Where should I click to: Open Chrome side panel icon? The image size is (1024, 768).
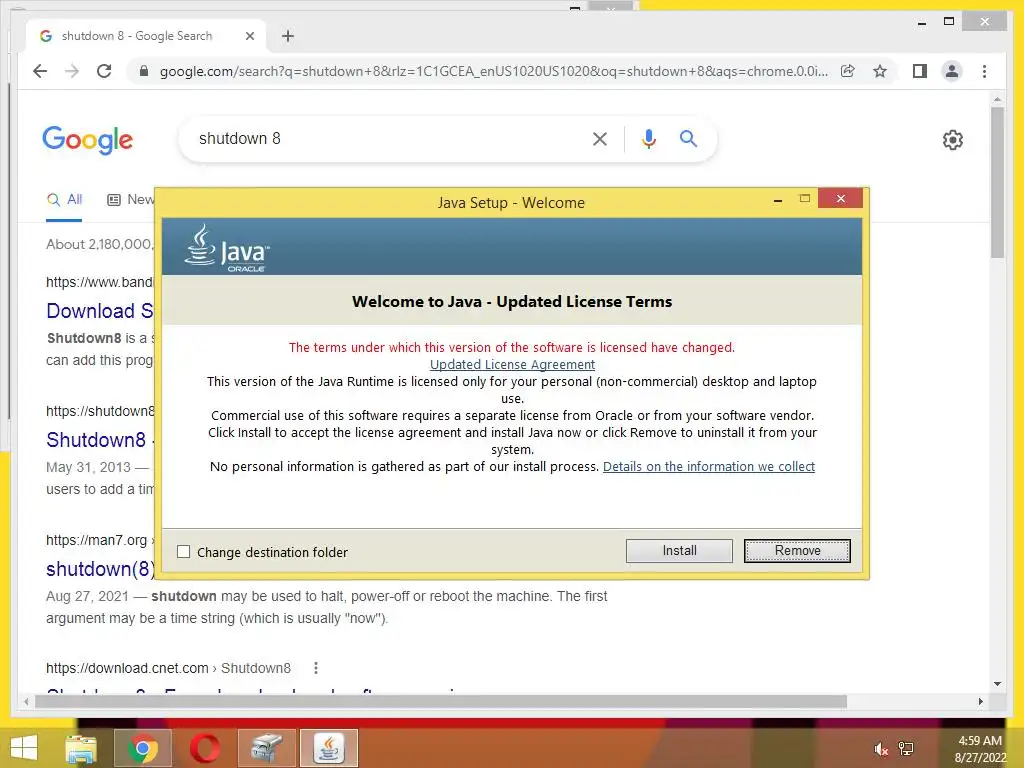(x=920, y=71)
